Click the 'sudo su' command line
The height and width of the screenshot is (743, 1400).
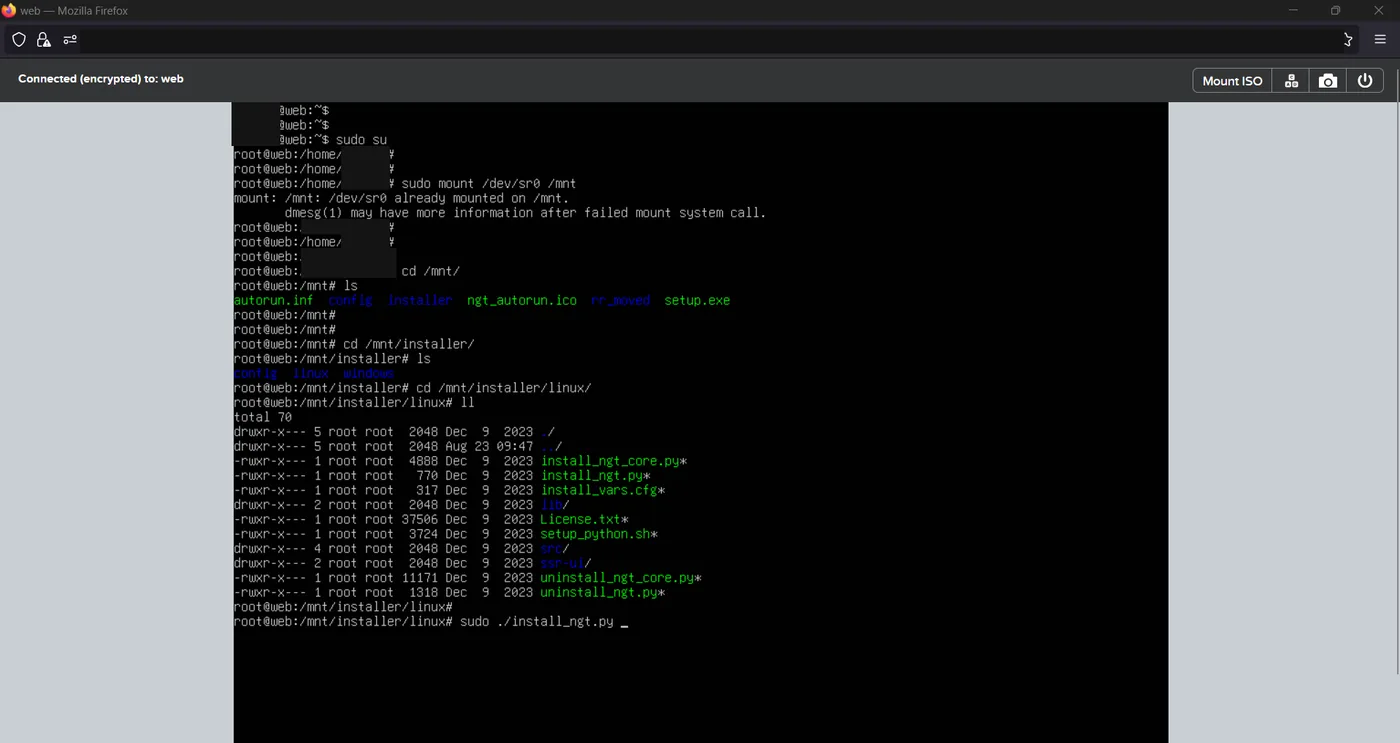(333, 140)
